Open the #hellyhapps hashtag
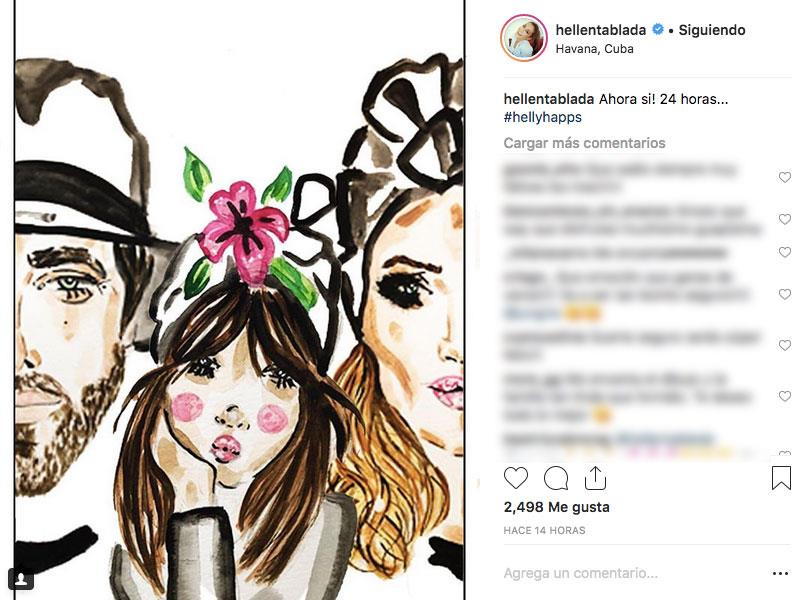 click(x=542, y=118)
